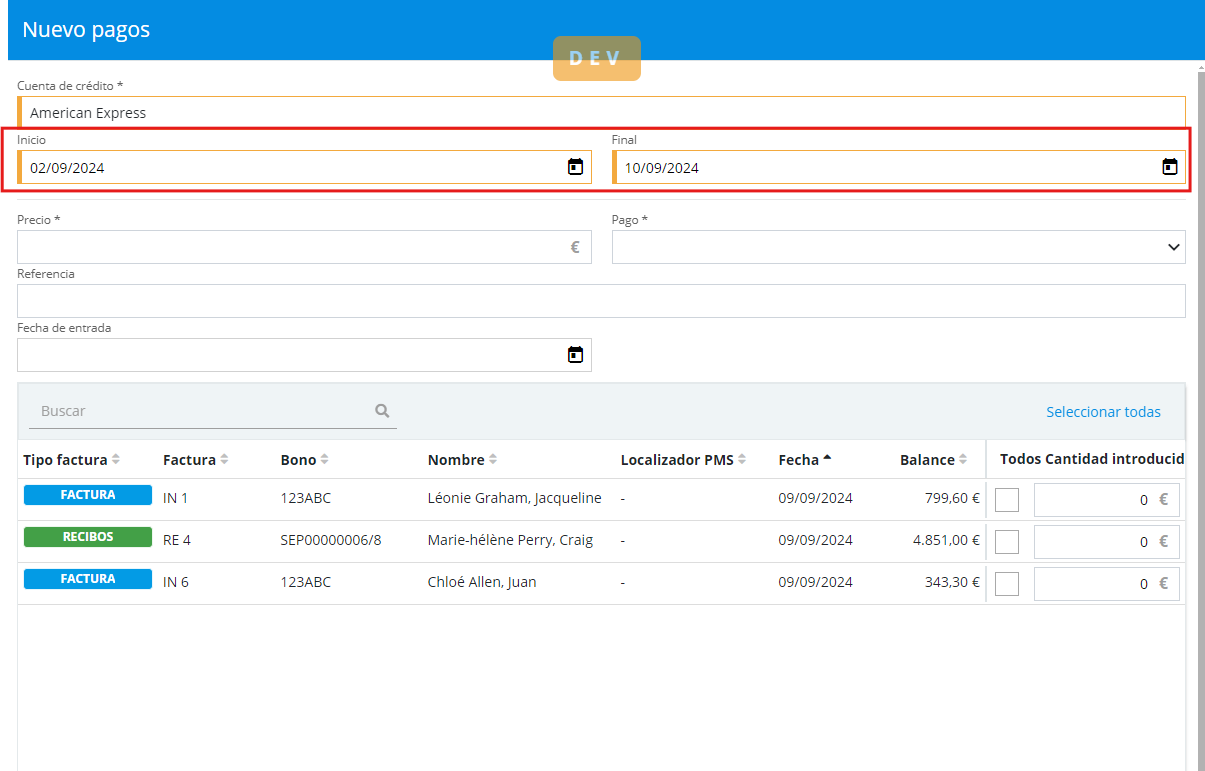Click the Bono column header
Viewport: 1205px width, 771px height.
pyautogui.click(x=298, y=460)
